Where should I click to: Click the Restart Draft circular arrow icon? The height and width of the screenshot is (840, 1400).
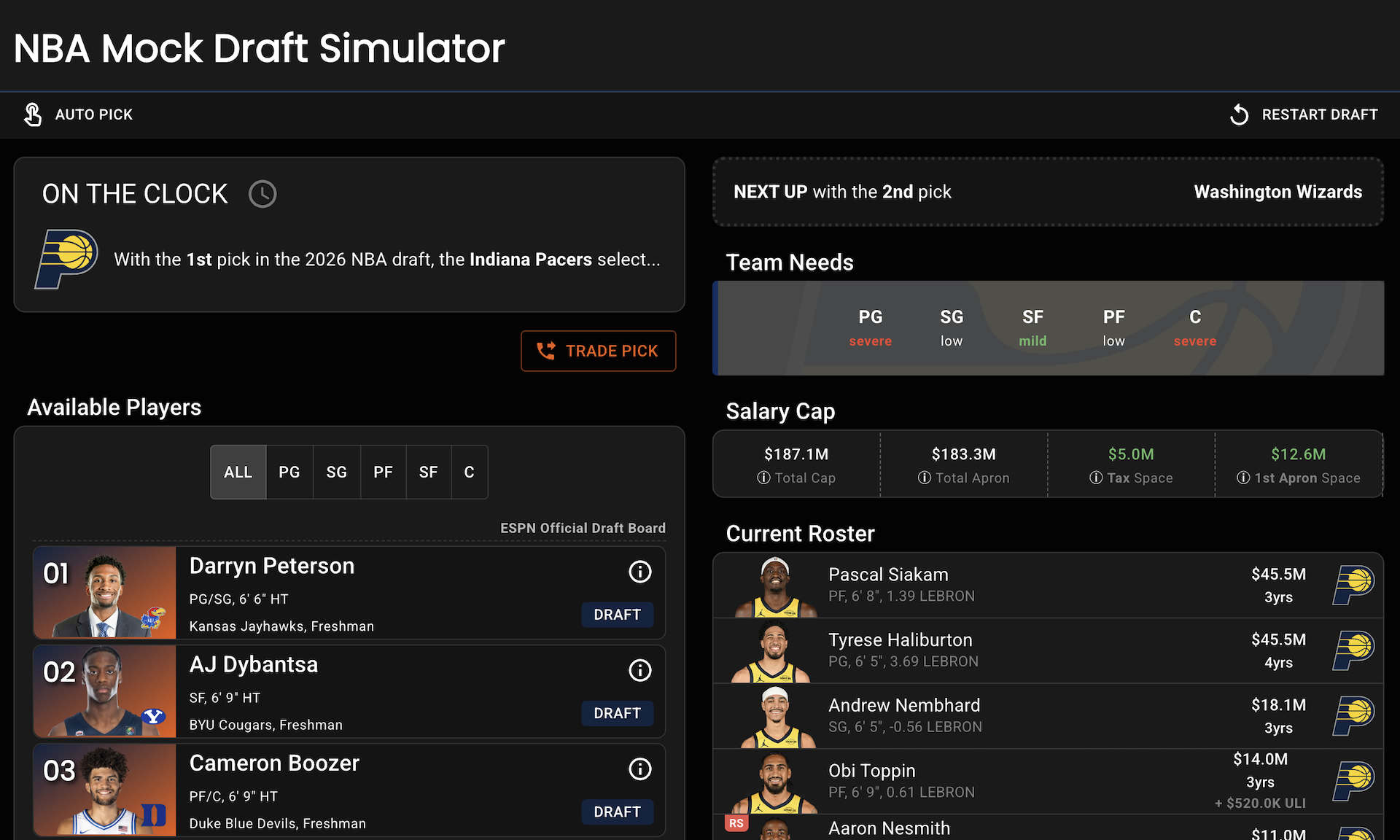pos(1239,114)
